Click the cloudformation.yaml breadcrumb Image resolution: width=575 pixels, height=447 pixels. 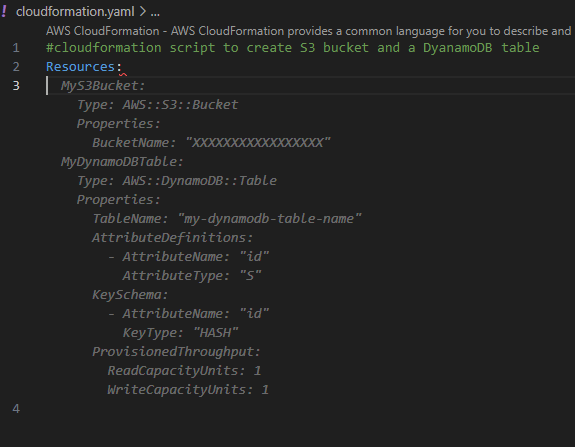point(75,12)
